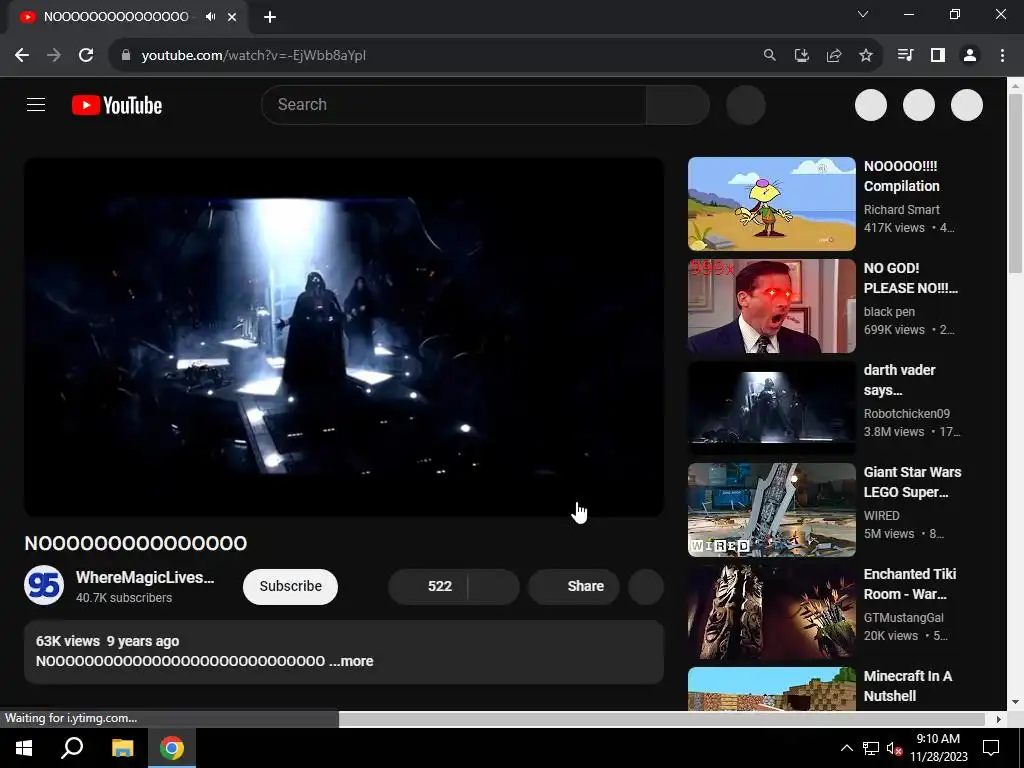Expand the description with ...more
Image resolution: width=1024 pixels, height=768 pixels.
(351, 661)
